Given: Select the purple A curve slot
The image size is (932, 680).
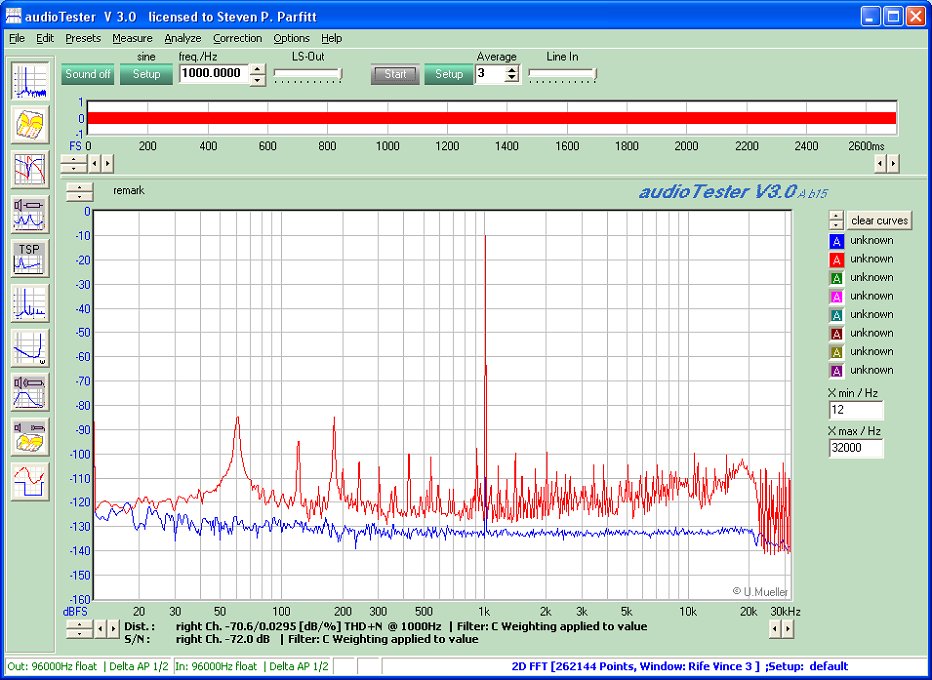Looking at the screenshot, I should (x=836, y=370).
